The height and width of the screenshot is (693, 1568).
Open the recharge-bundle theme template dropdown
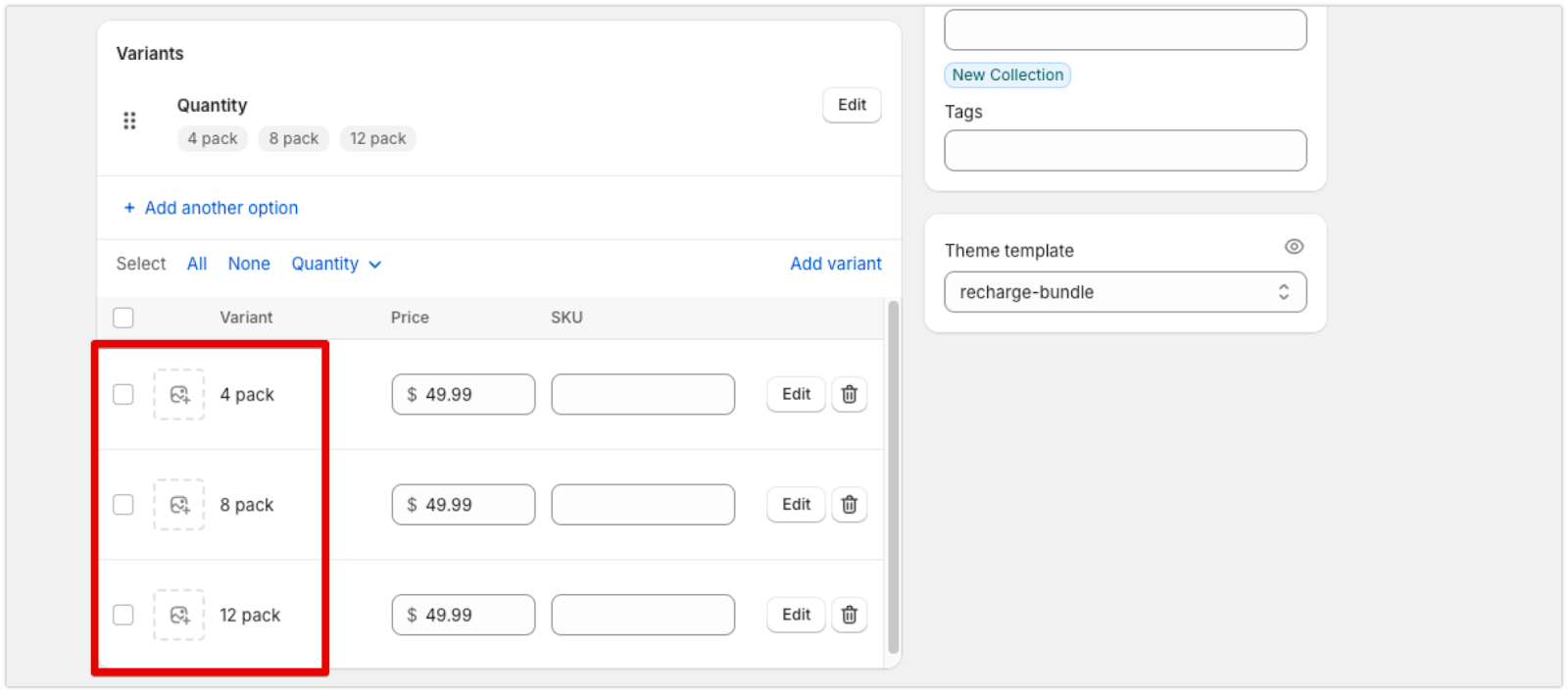coord(1125,292)
